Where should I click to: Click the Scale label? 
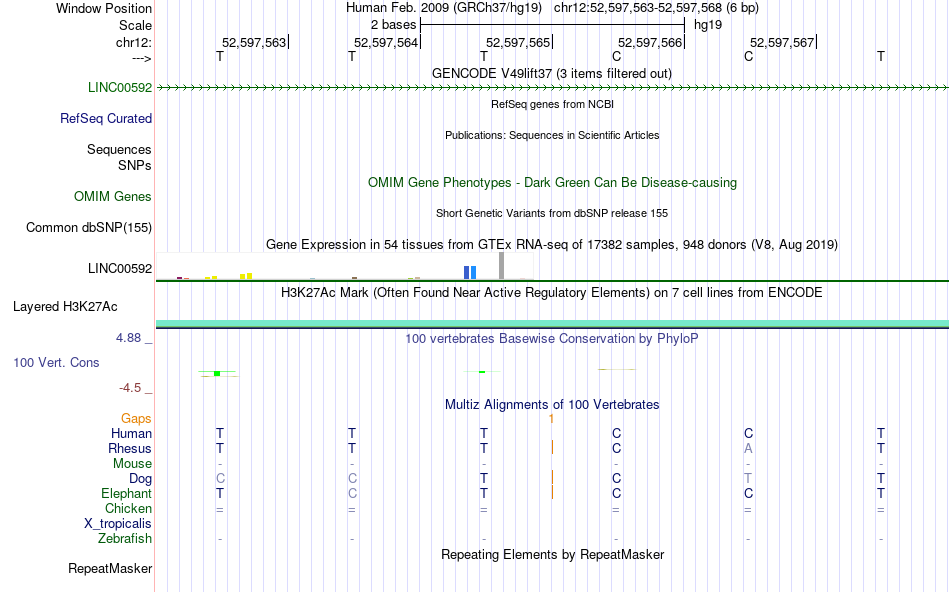[x=136, y=25]
